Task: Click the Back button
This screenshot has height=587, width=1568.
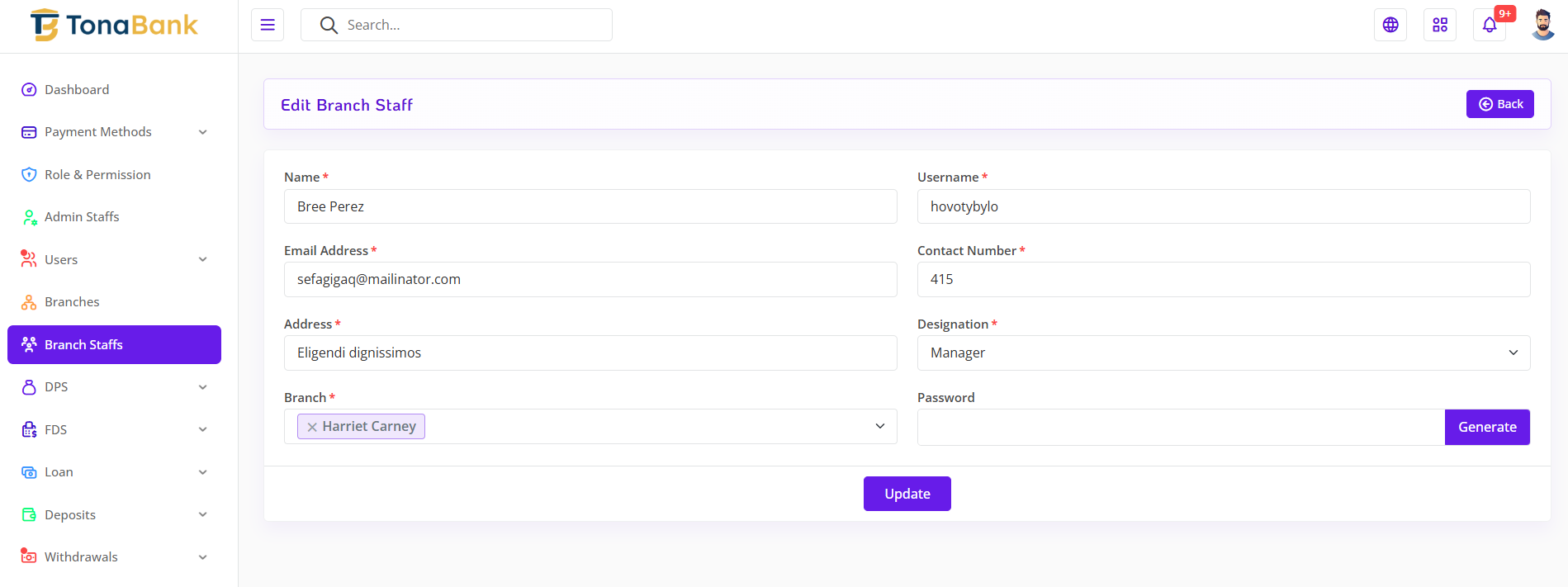Action: tap(1499, 104)
